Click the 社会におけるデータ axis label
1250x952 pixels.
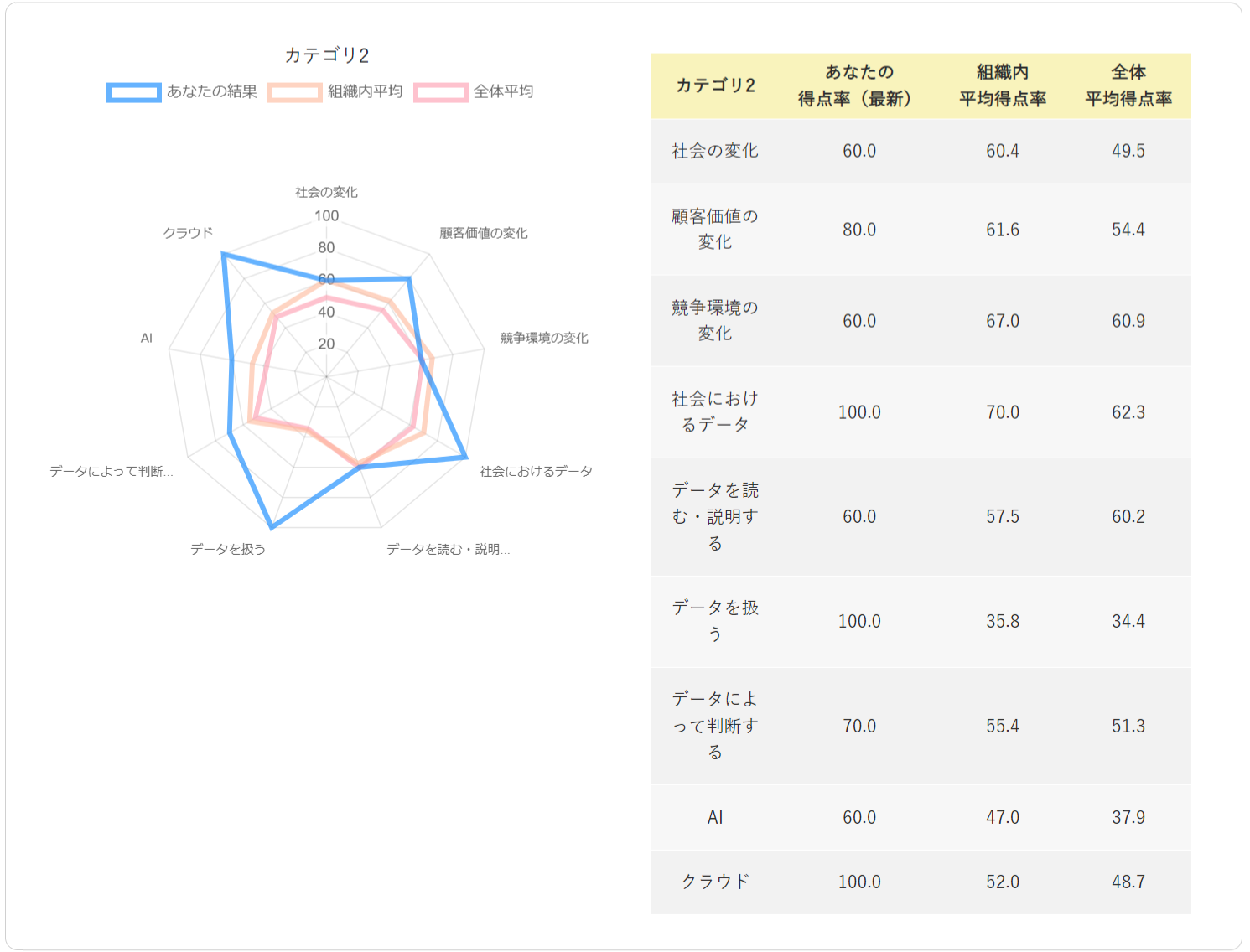[x=536, y=471]
